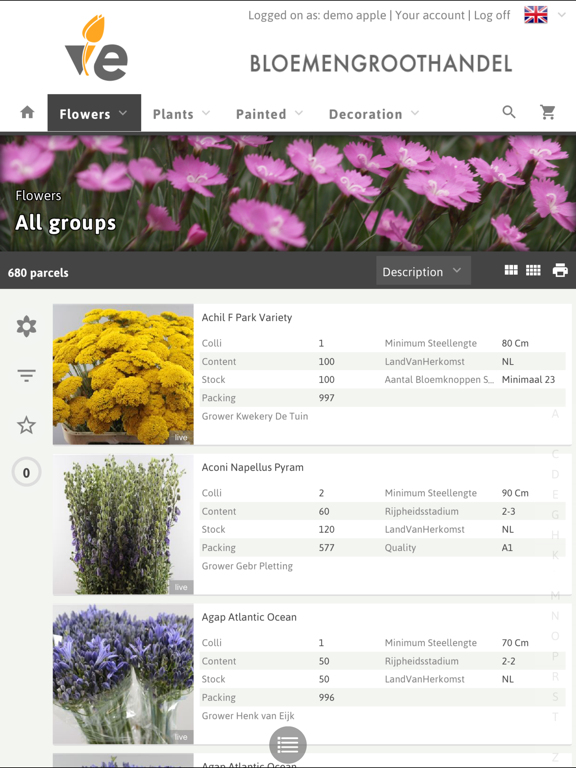View the yellow Achillea thumbnail
This screenshot has height=768, width=576.
[123, 374]
